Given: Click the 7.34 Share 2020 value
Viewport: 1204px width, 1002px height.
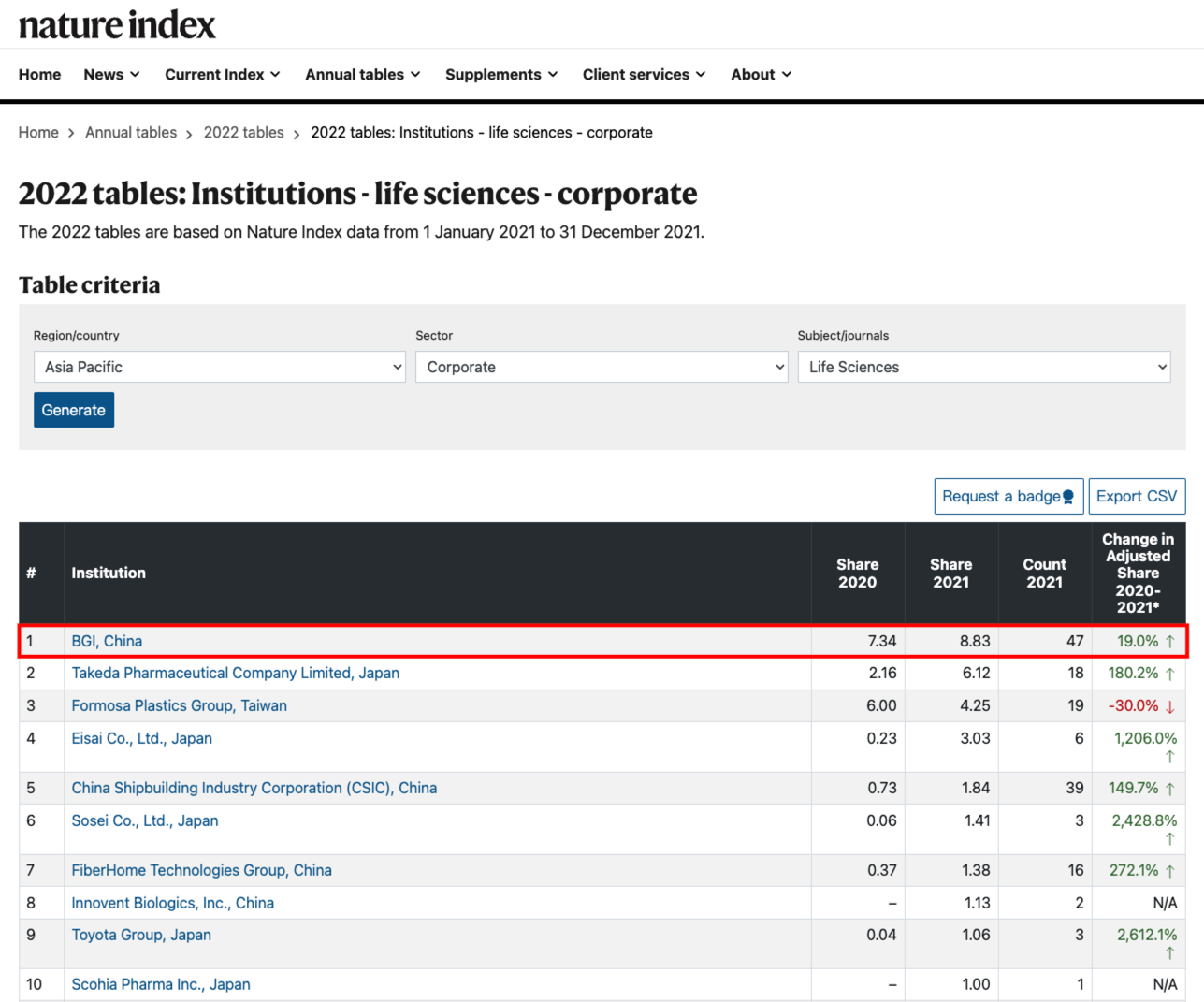Looking at the screenshot, I should coord(882,641).
